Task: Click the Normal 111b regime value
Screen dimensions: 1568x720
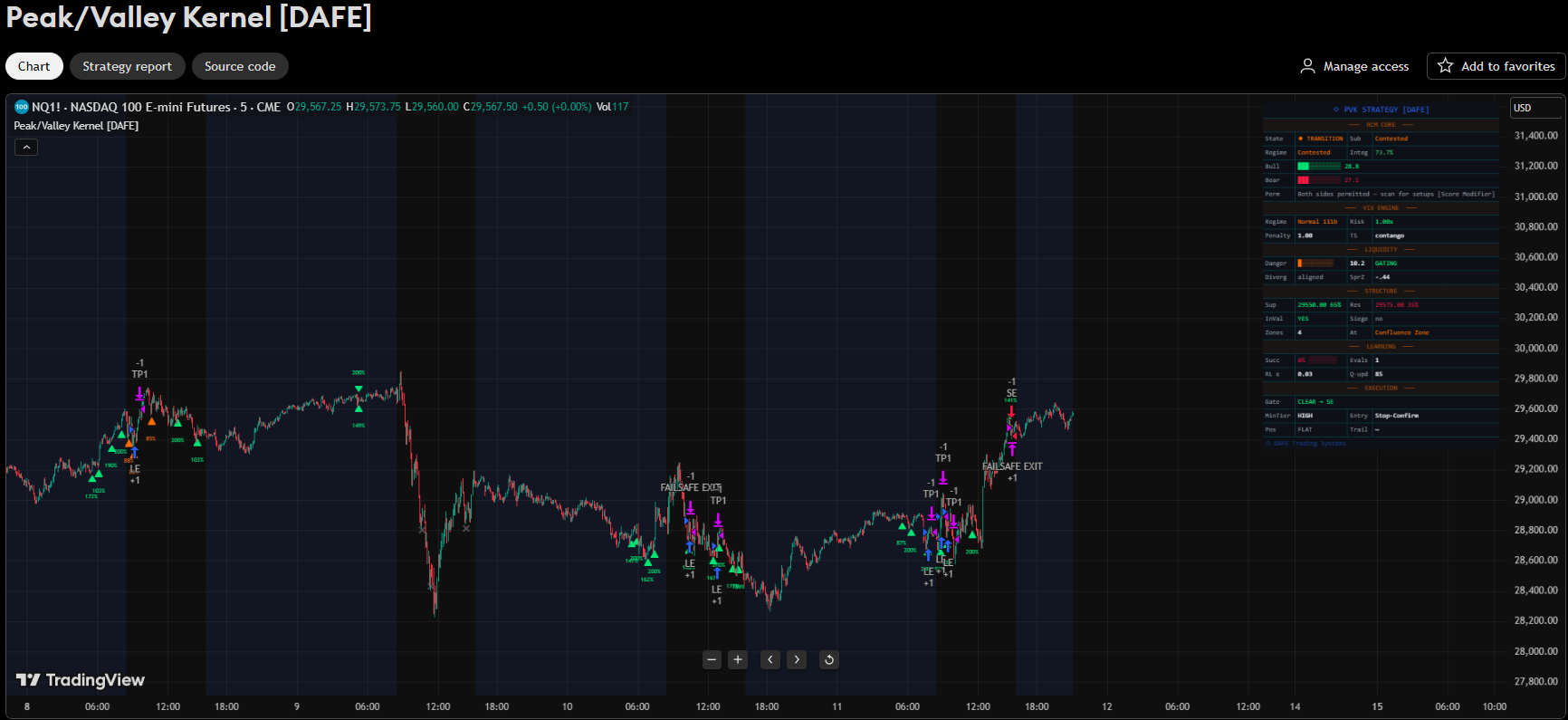Action: pos(1317,222)
